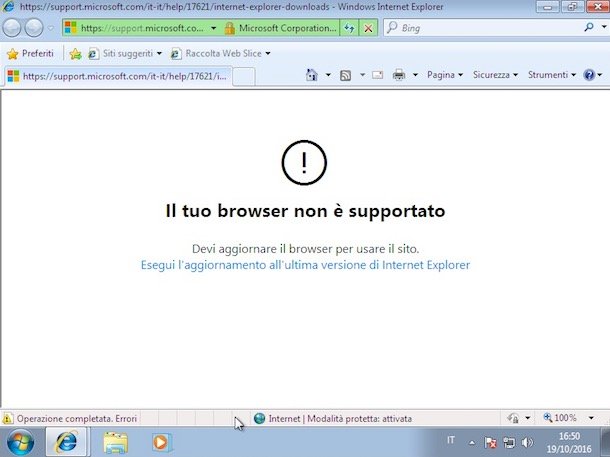Click Operazione completata. Errori status text
Image resolution: width=610 pixels, height=457 pixels.
(x=77, y=418)
